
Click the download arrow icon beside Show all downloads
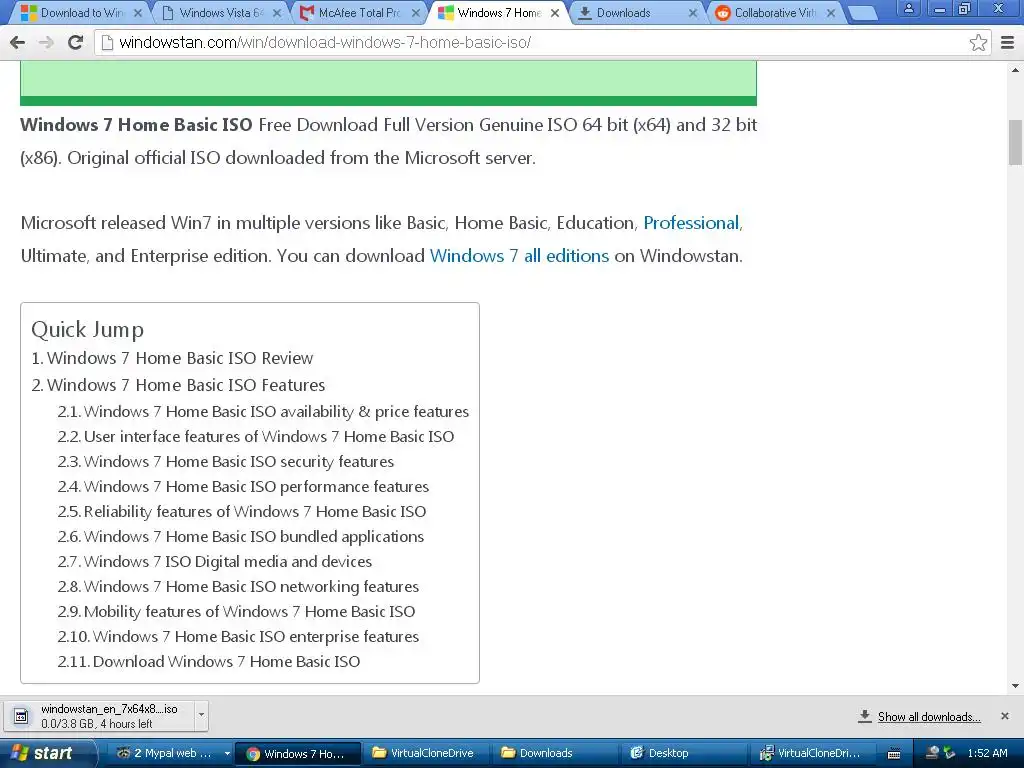coord(865,716)
